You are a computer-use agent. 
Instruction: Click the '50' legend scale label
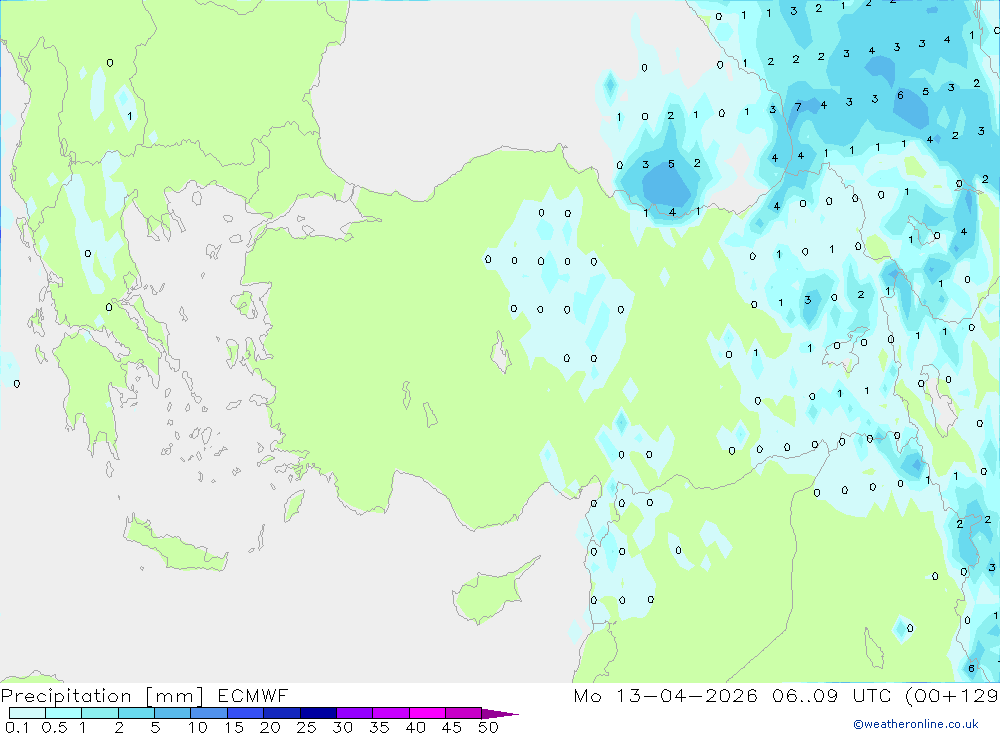click(x=488, y=727)
